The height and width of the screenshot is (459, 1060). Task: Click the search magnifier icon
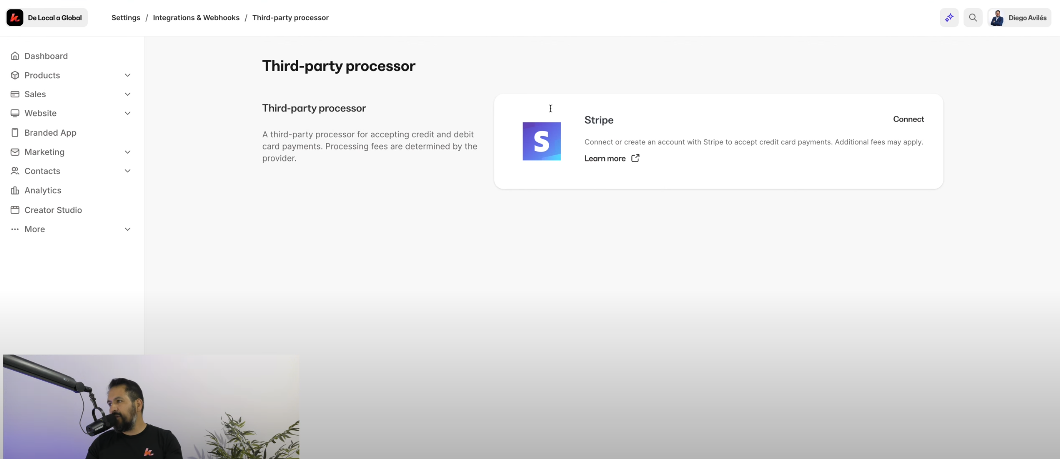pos(973,17)
